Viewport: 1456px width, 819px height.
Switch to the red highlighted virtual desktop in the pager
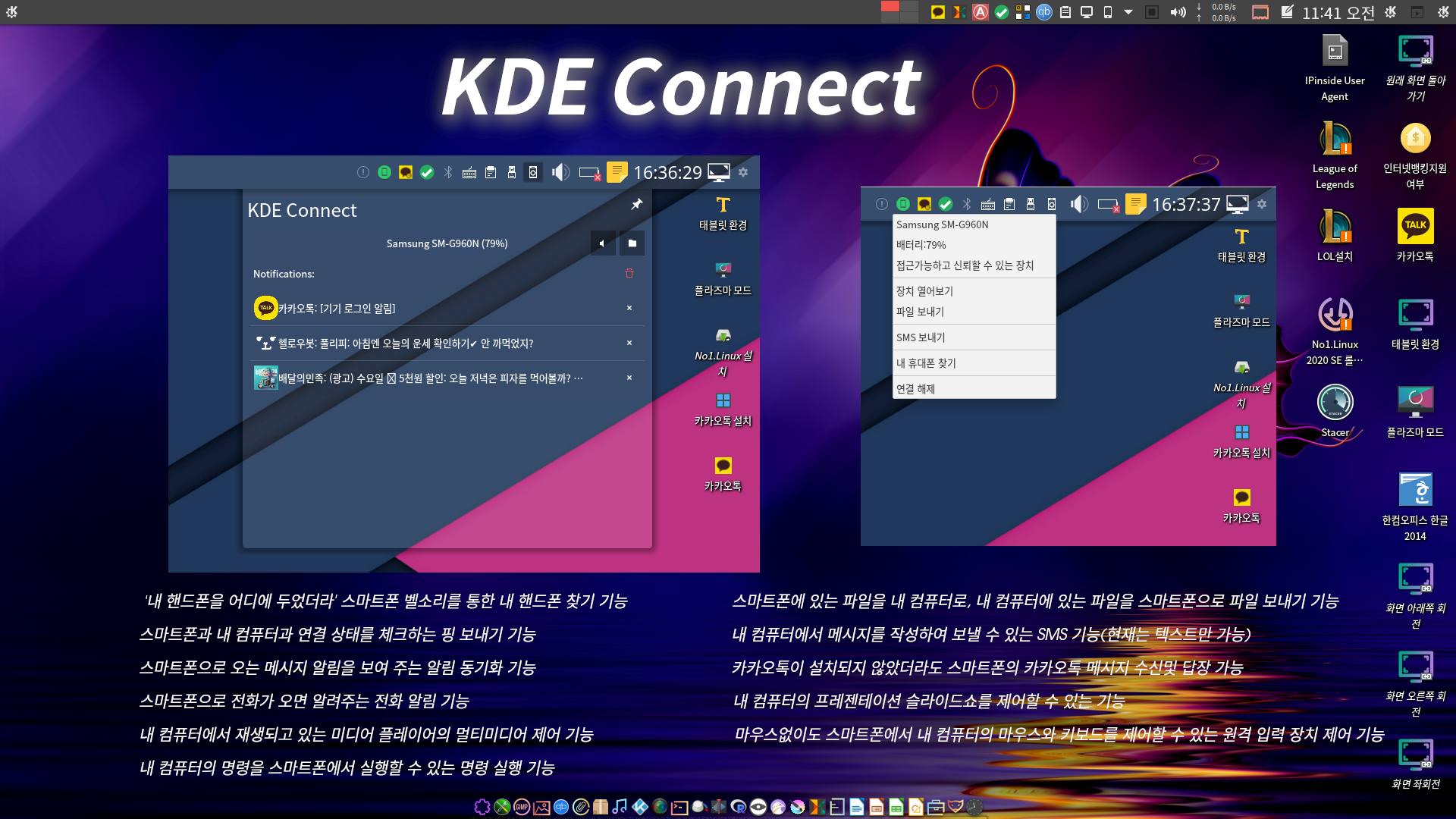890,6
